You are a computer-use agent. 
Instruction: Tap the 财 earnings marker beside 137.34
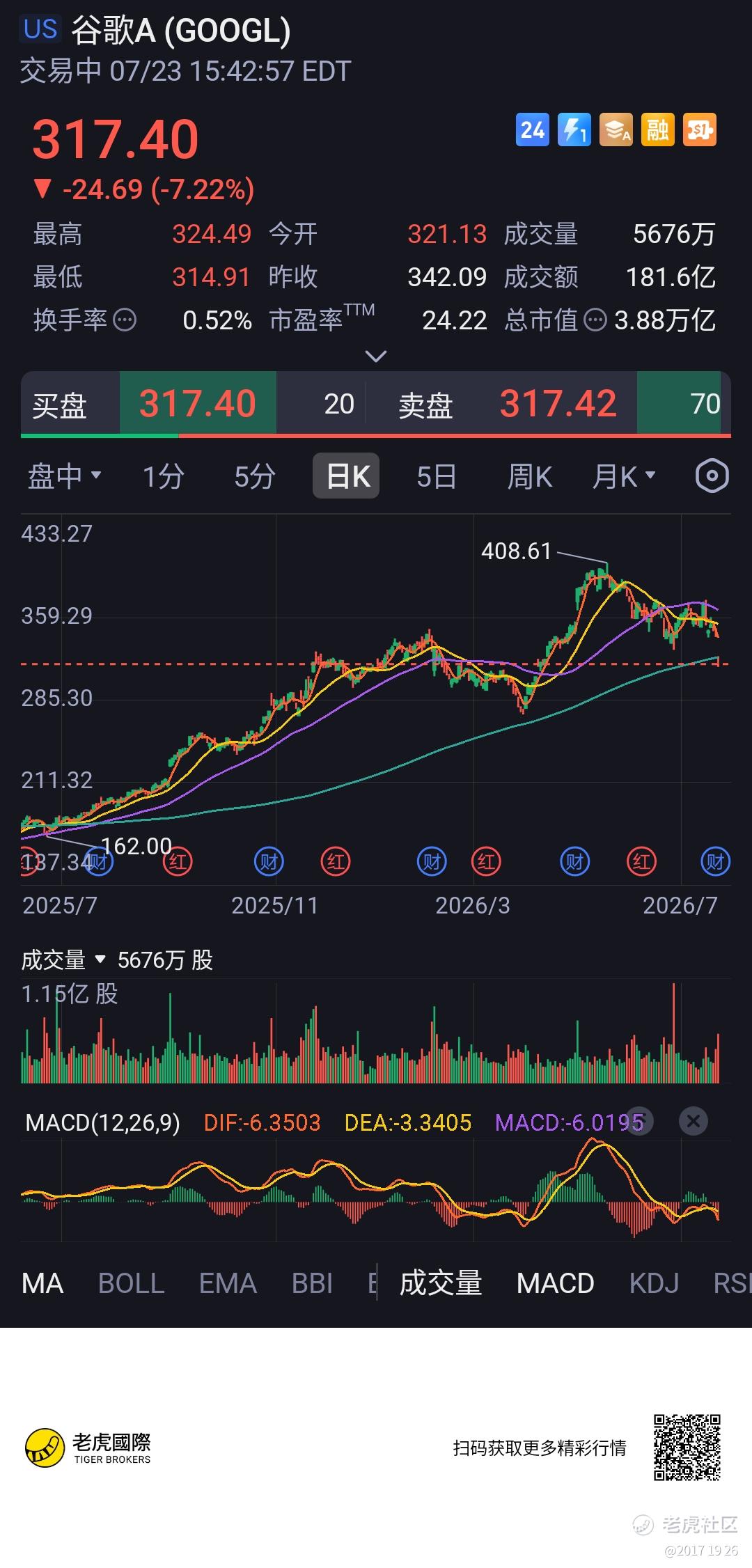tap(98, 862)
